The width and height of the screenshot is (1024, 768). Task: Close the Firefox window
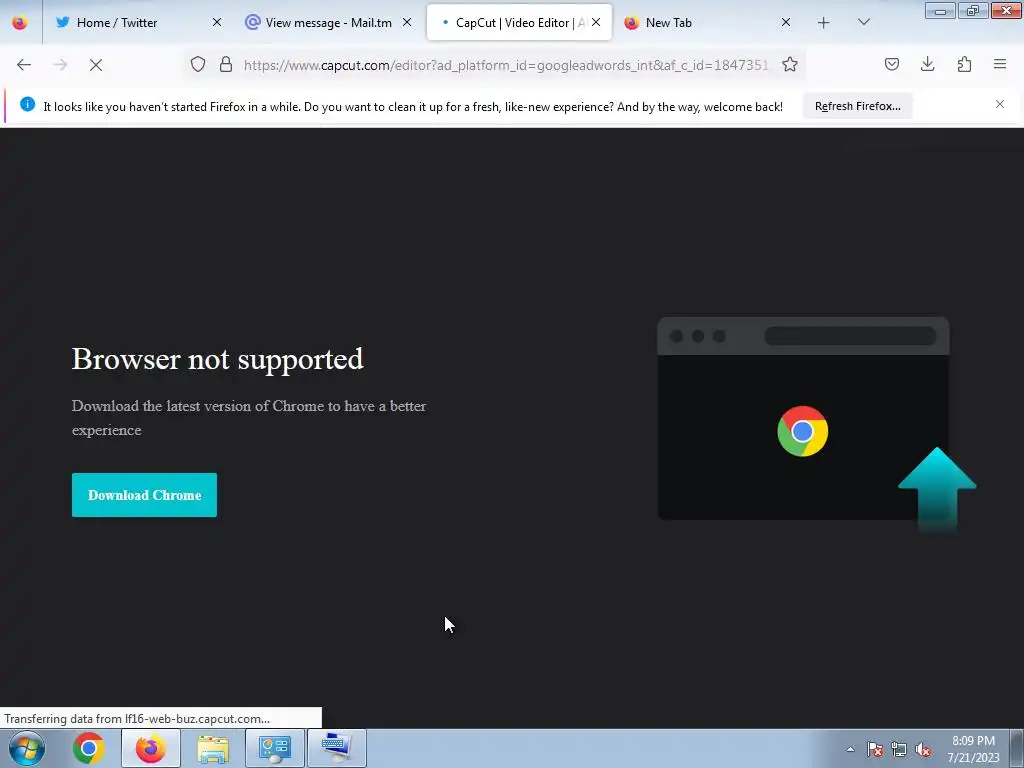coord(1006,10)
